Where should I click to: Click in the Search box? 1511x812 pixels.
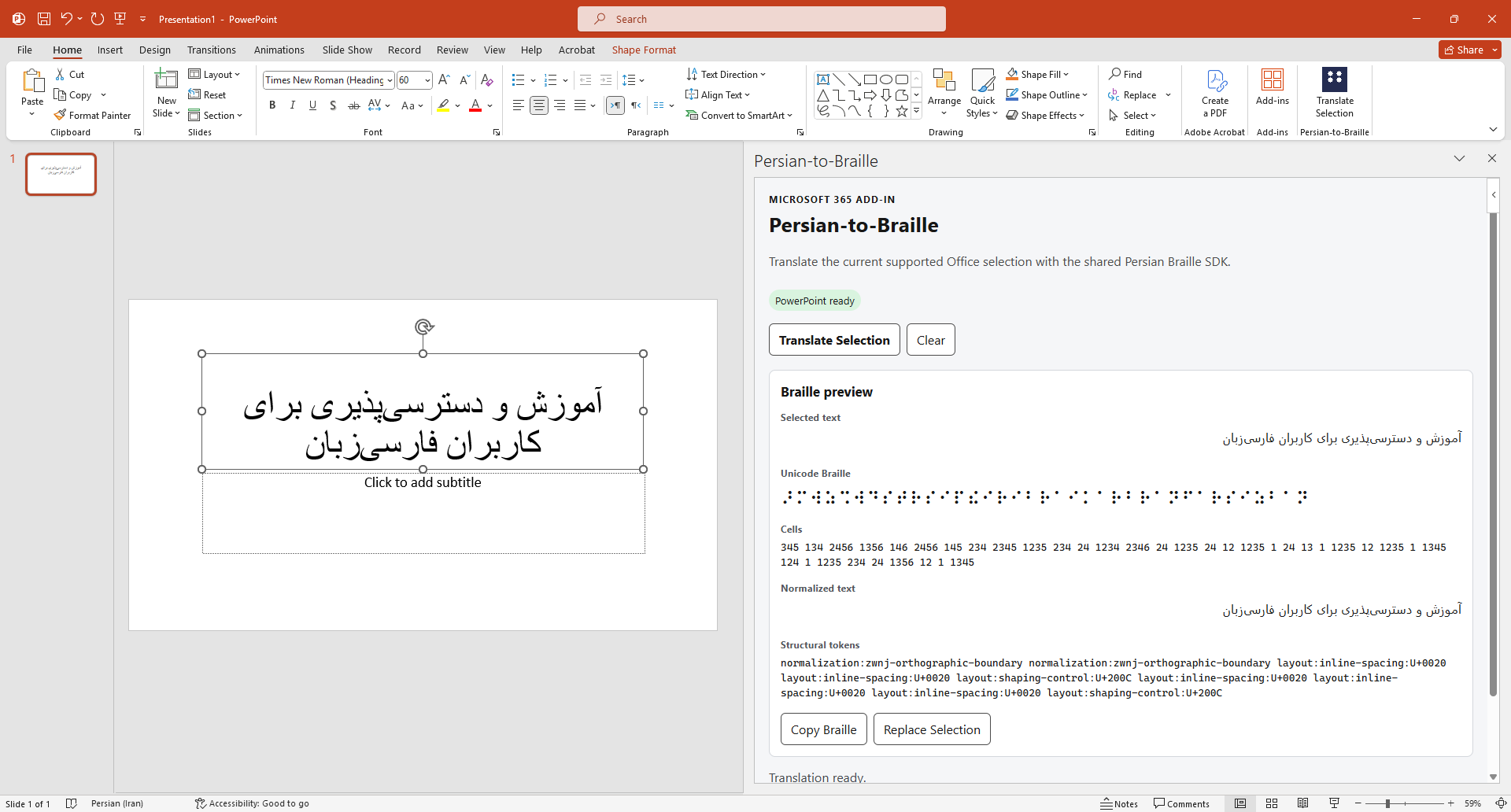coord(762,19)
